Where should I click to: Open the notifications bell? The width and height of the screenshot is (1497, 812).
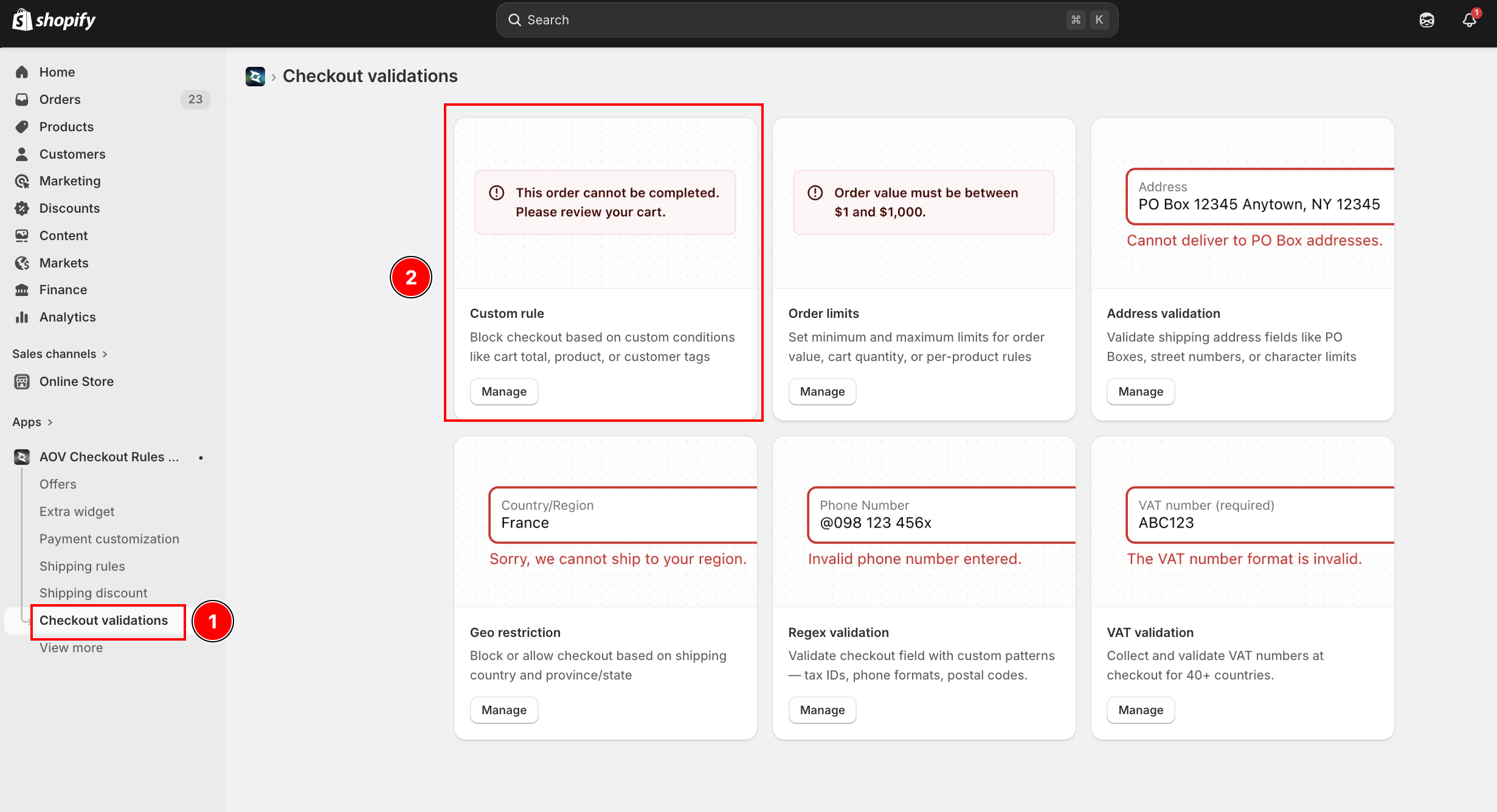tap(1470, 20)
